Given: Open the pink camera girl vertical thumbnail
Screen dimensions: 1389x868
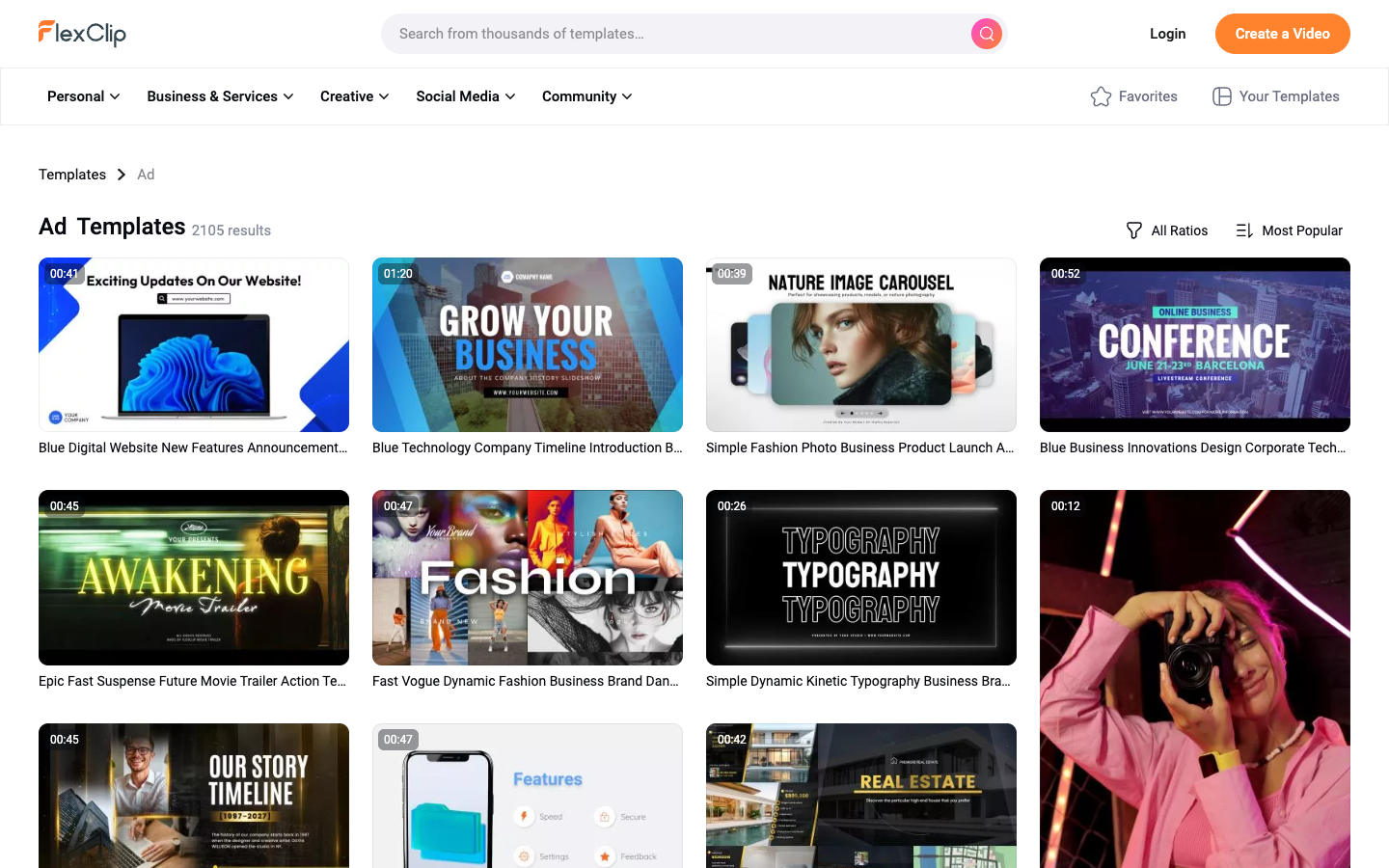Looking at the screenshot, I should pyautogui.click(x=1195, y=679).
